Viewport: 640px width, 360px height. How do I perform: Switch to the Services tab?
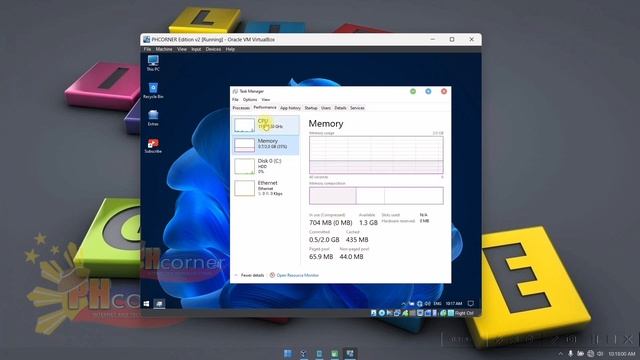[357, 108]
